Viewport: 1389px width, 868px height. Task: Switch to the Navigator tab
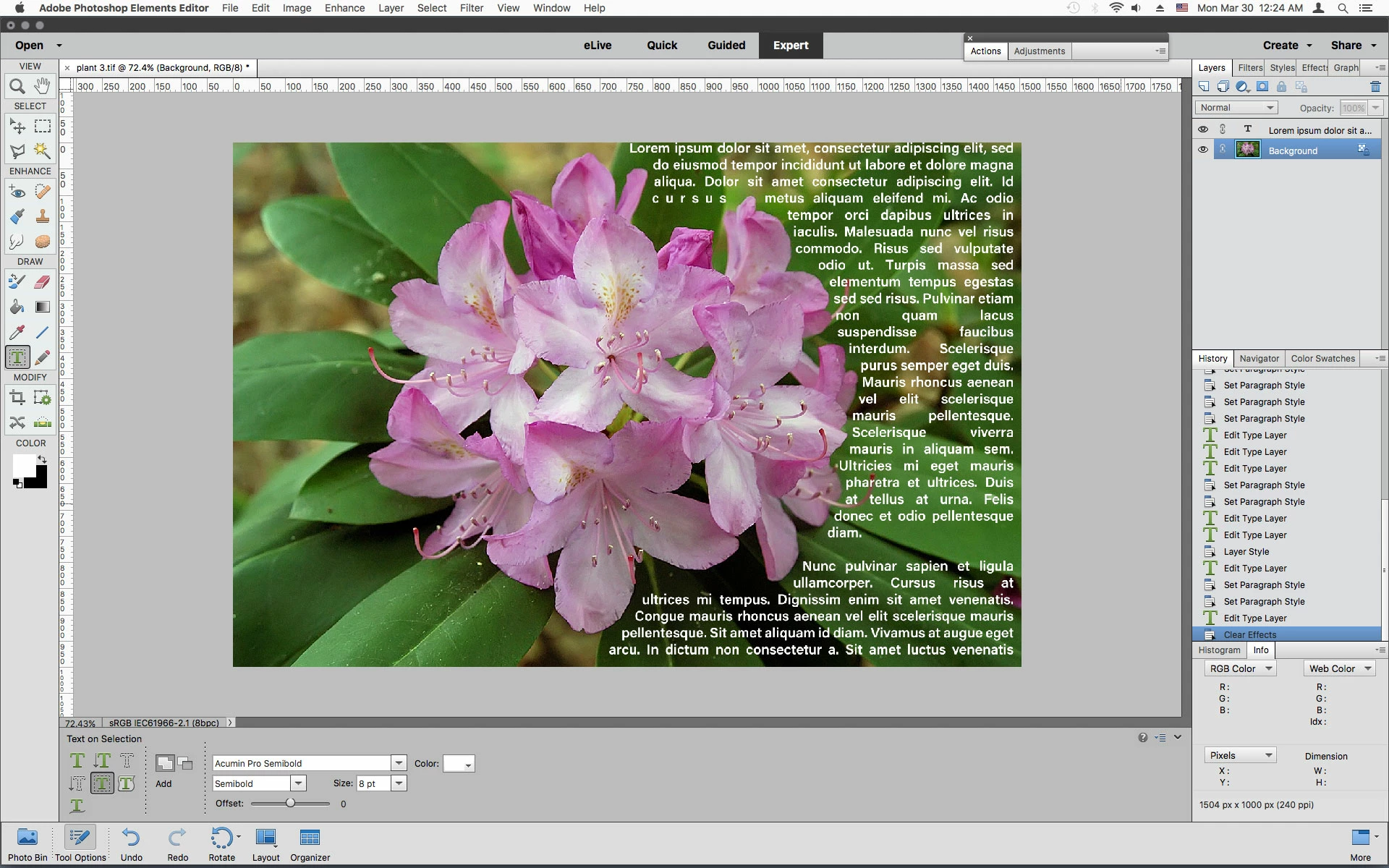coord(1259,359)
